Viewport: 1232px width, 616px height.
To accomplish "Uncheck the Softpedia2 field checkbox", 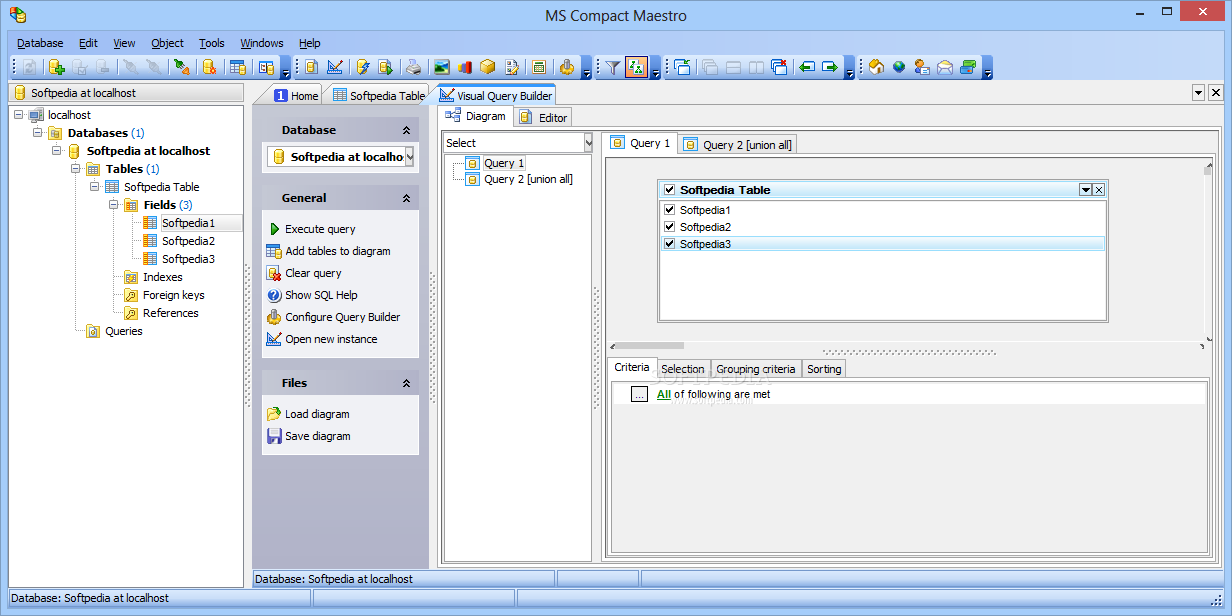I will [670, 227].
